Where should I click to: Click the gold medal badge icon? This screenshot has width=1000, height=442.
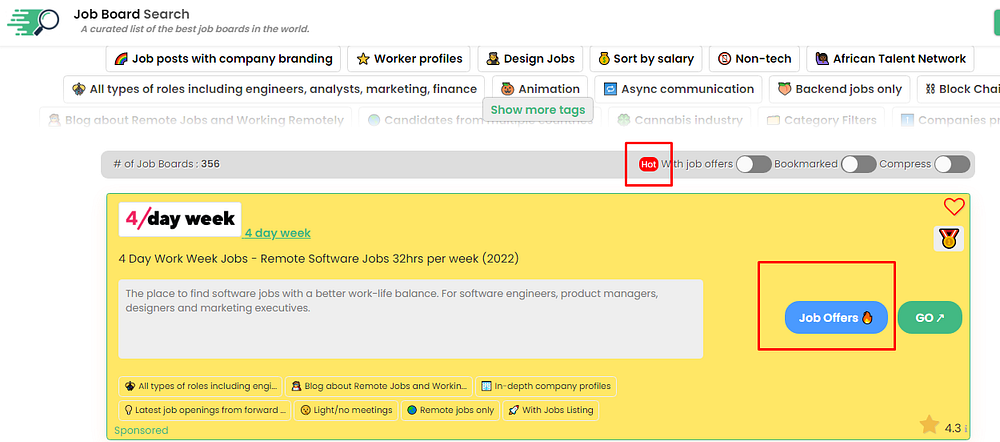point(948,239)
